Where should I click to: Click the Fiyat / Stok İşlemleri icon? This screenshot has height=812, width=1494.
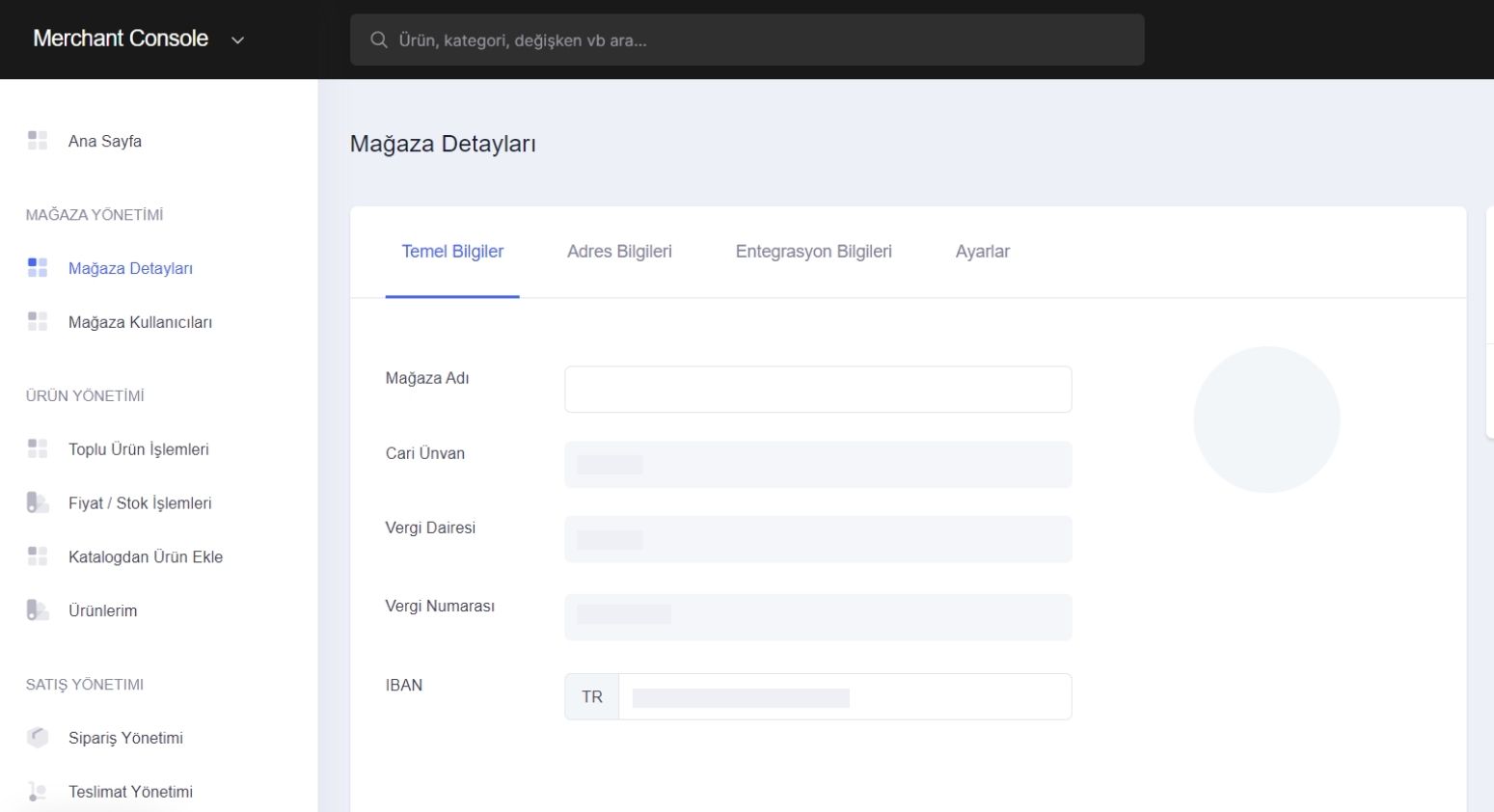click(x=38, y=503)
